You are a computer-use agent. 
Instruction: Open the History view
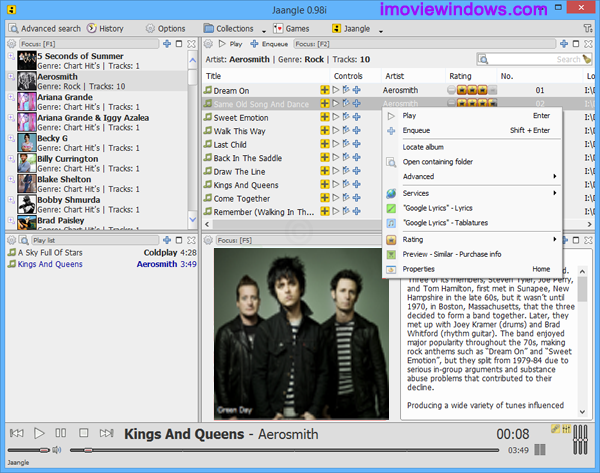tap(105, 29)
